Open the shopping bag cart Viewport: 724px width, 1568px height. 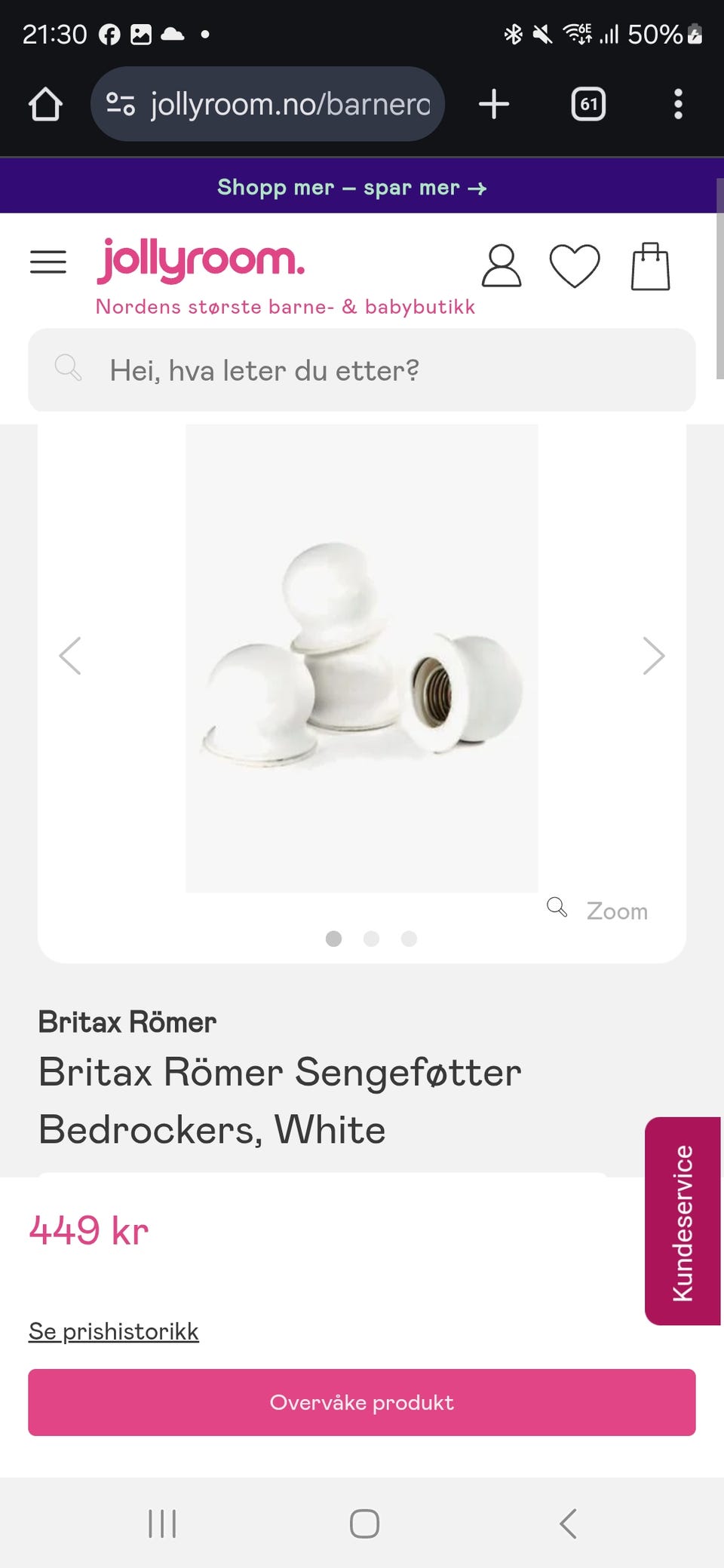coord(650,266)
